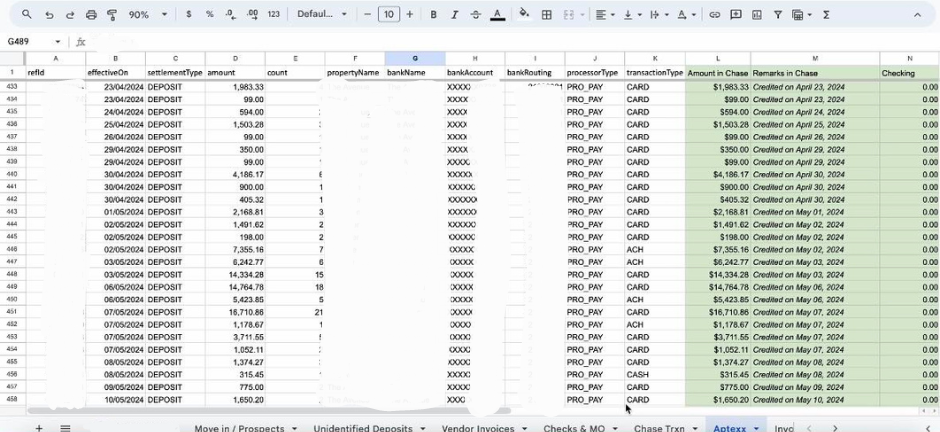Viewport: 940px width, 432px height.
Task: Increase font size with plus button
Action: click(x=409, y=14)
